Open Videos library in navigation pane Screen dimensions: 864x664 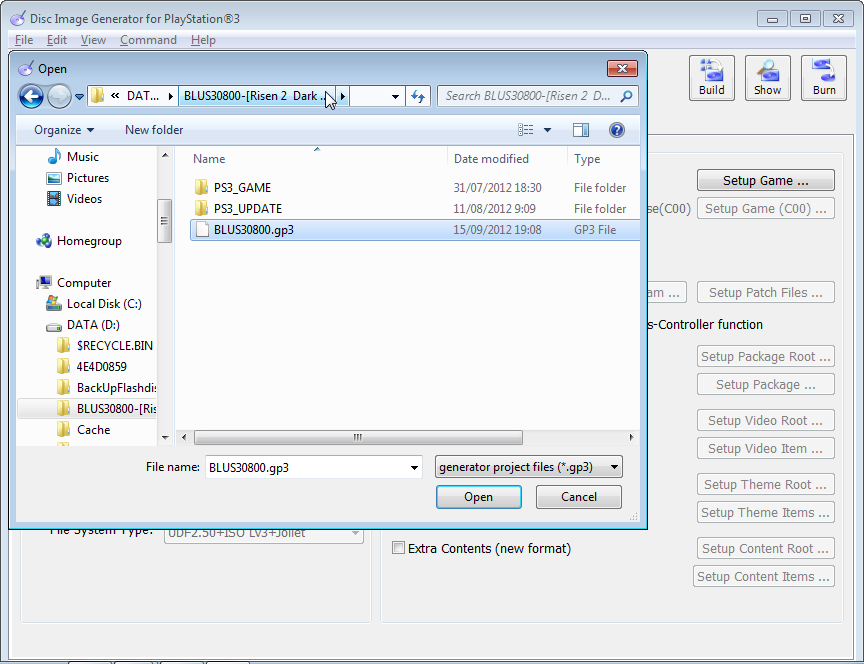pyautogui.click(x=74, y=198)
